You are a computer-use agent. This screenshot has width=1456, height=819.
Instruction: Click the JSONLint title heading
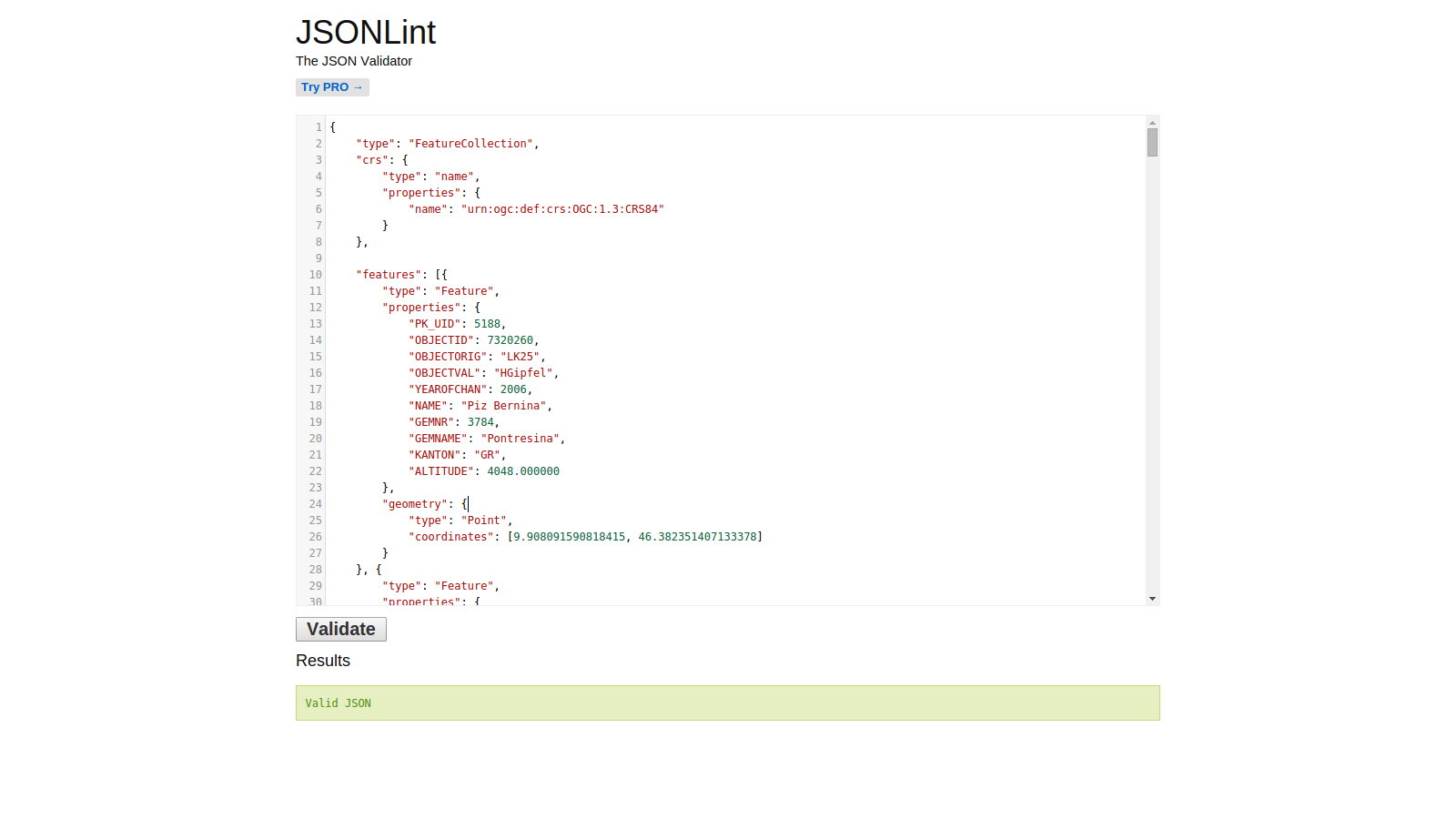[366, 32]
